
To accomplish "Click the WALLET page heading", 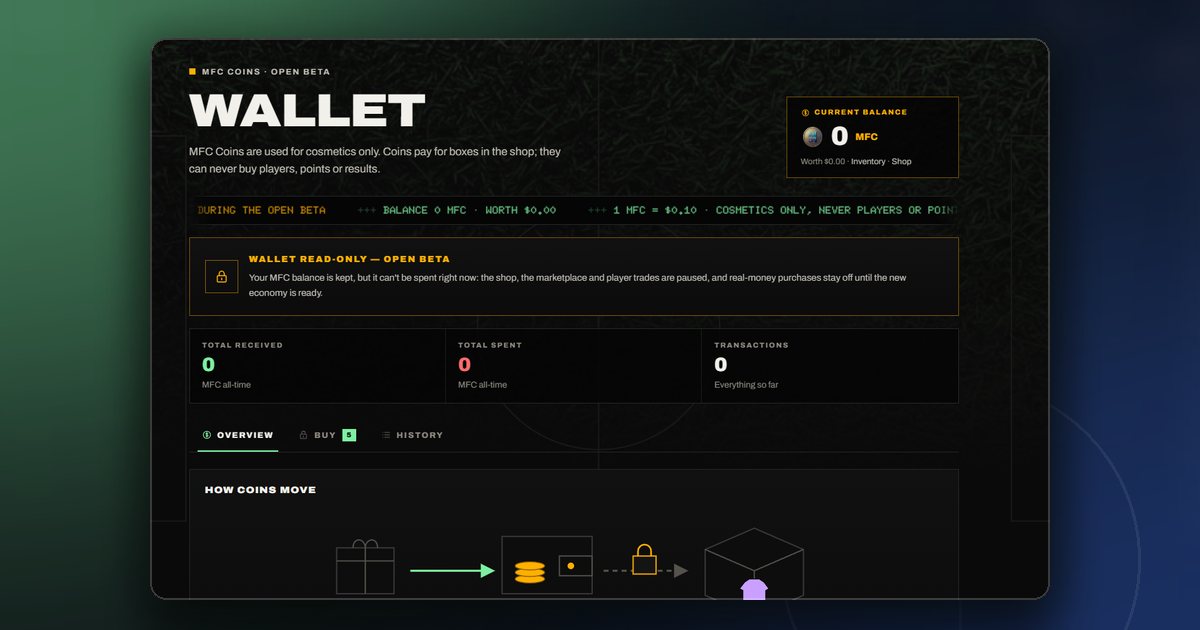I will 307,111.
